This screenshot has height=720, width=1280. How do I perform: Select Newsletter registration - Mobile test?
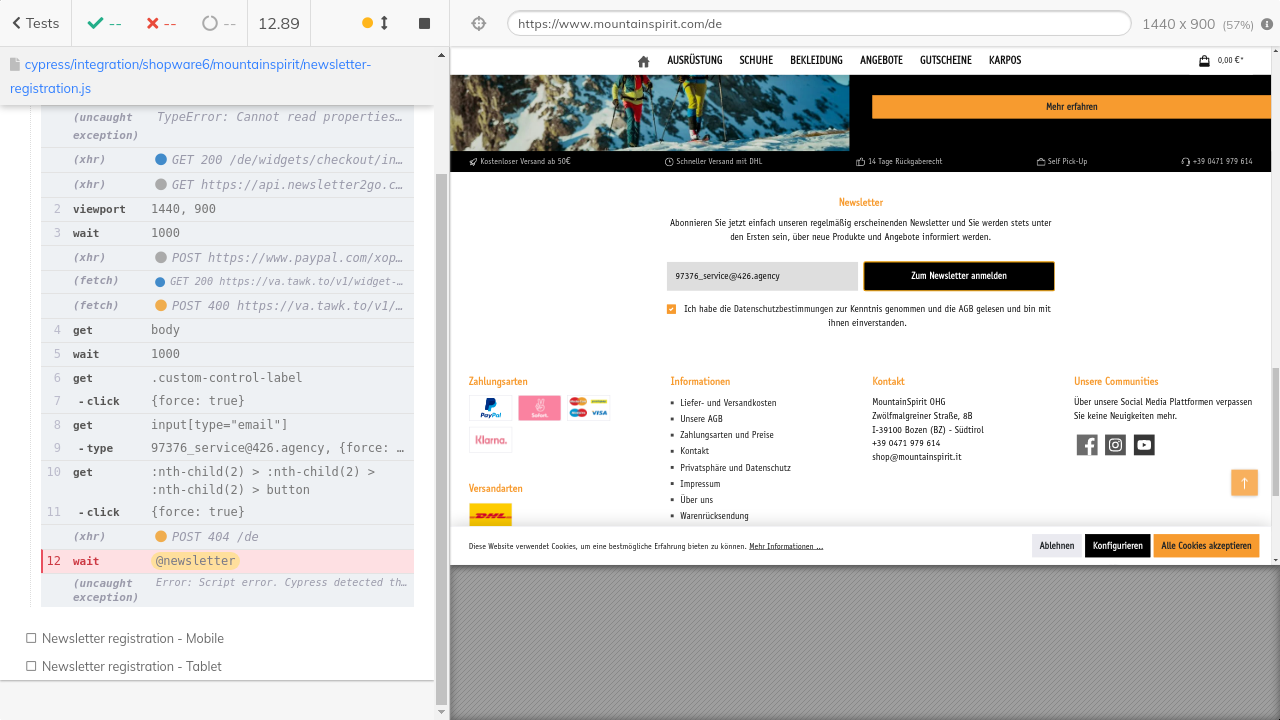pyautogui.click(x=132, y=638)
